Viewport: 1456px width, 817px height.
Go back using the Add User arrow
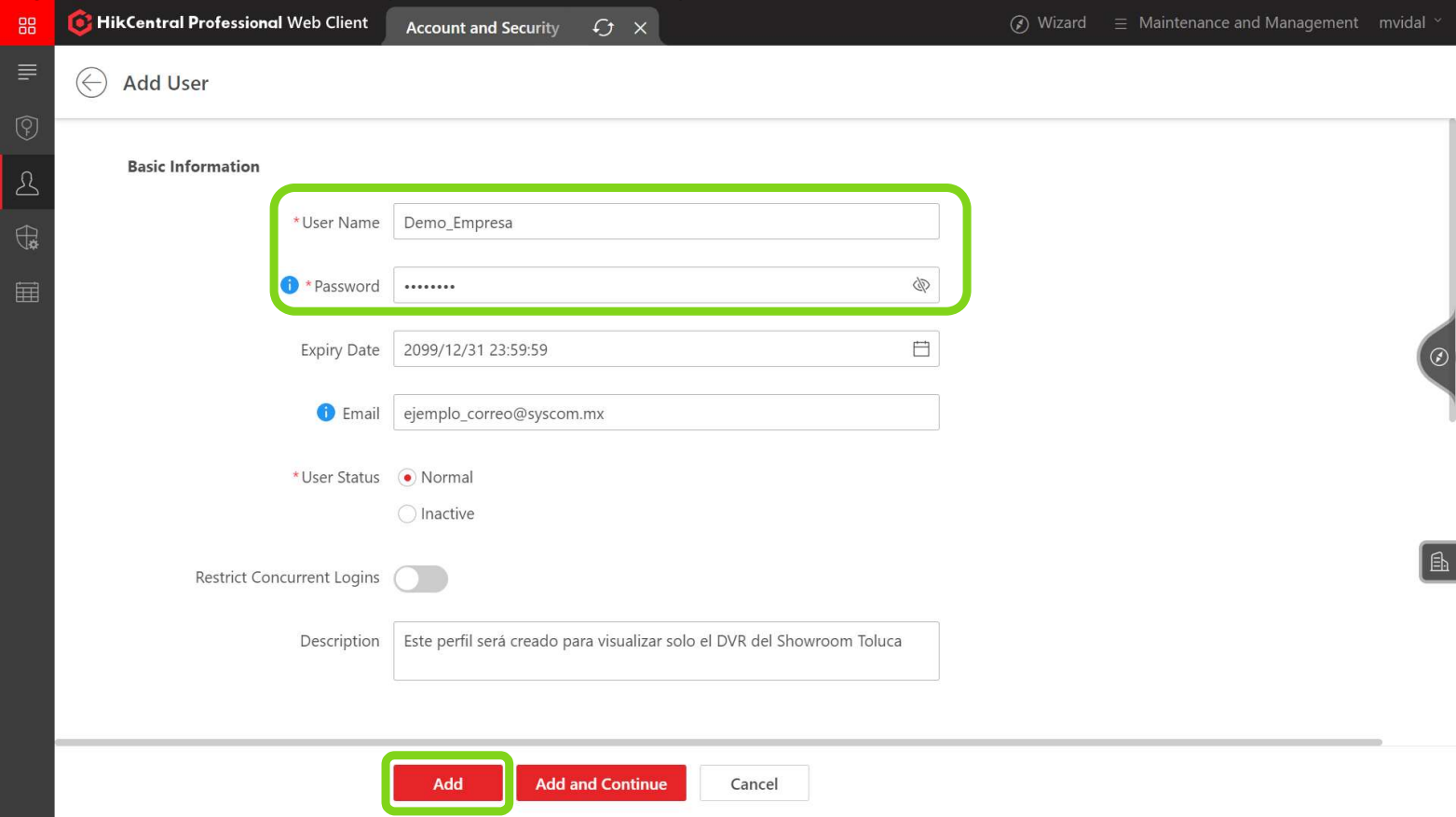91,83
